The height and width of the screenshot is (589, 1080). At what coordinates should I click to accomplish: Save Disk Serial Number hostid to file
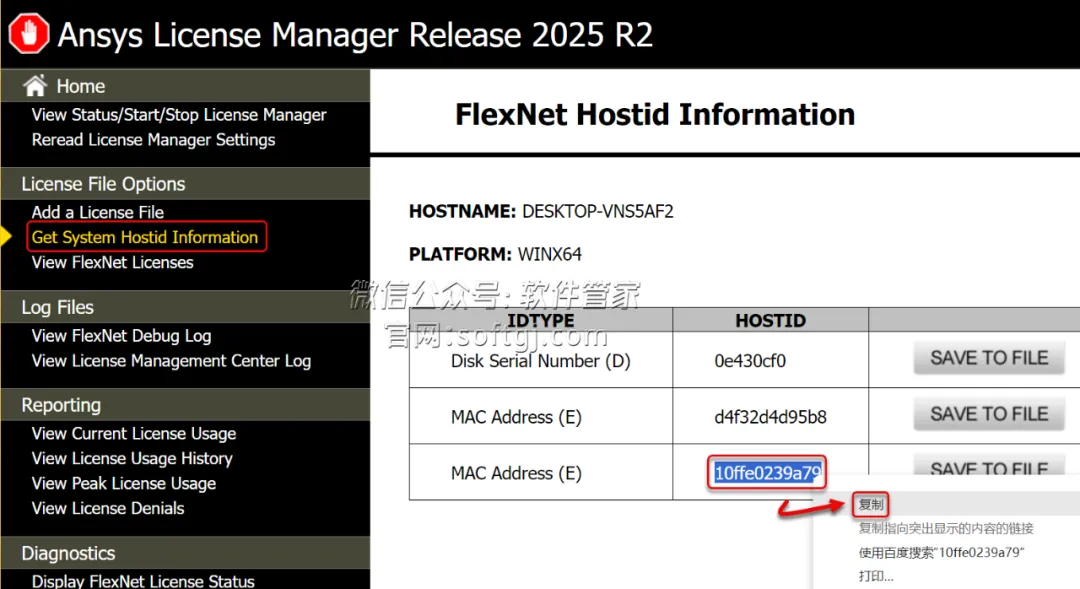tap(989, 358)
